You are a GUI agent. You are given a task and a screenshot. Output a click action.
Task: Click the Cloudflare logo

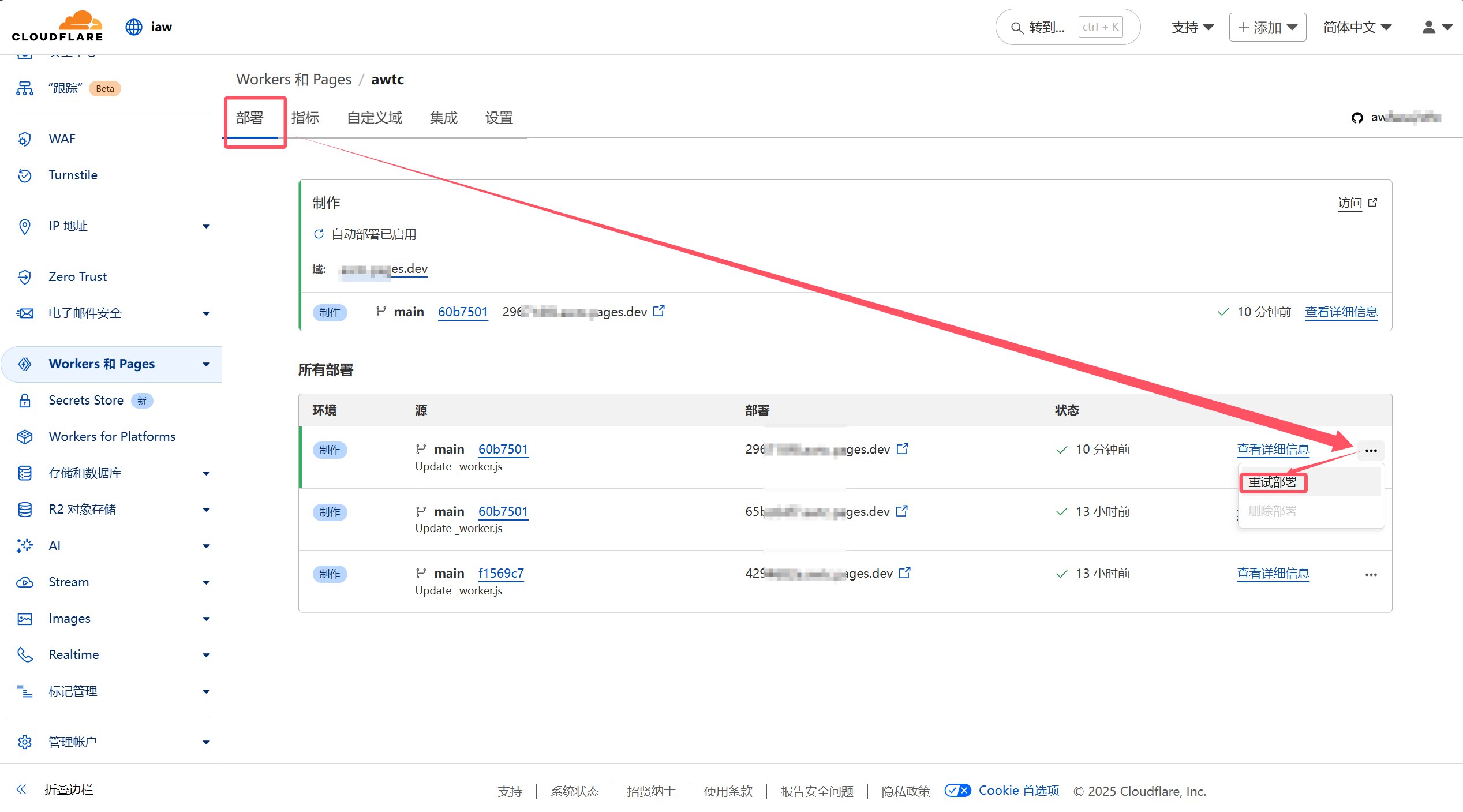tap(57, 26)
